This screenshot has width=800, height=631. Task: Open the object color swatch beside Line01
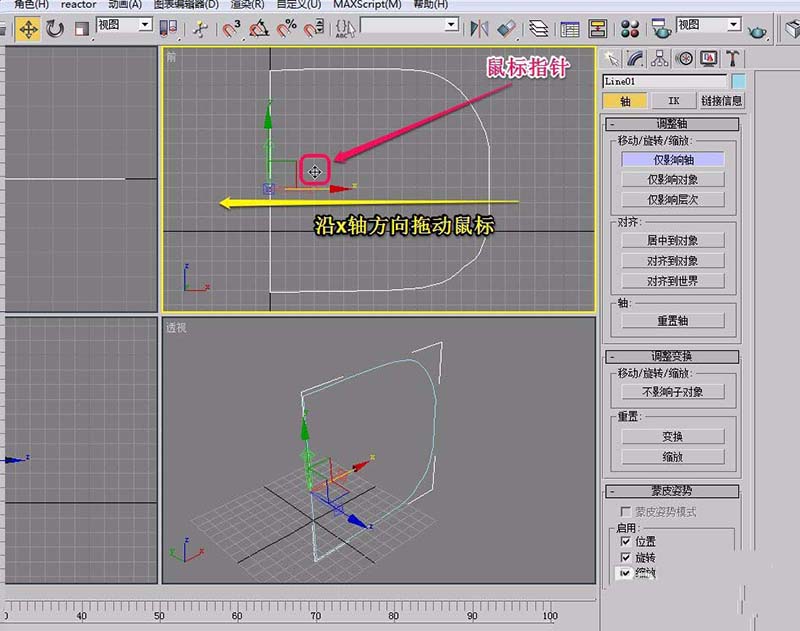738,82
